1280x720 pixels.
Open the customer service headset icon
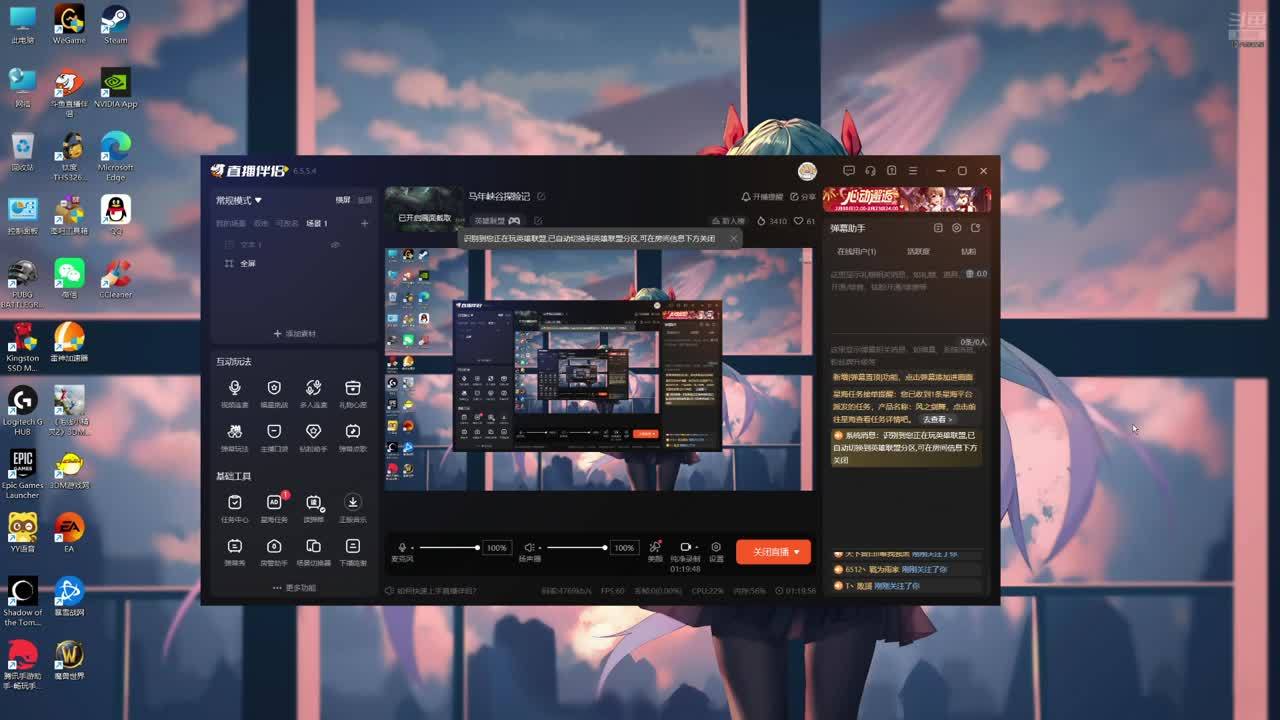point(870,171)
